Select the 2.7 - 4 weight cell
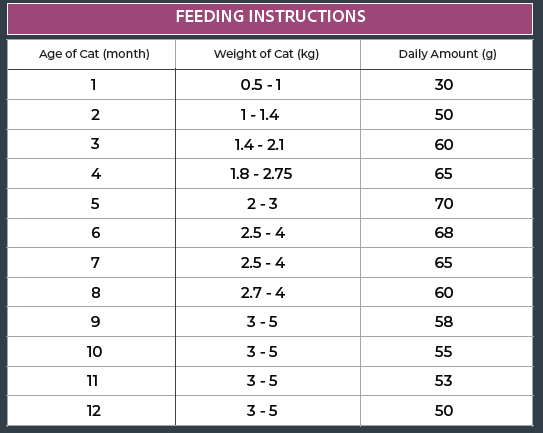Screen dimensions: 543x433 (x=268, y=292)
